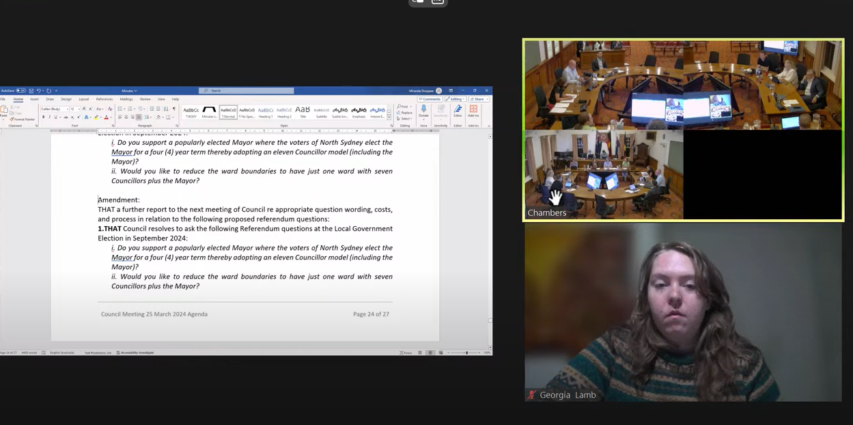This screenshot has height=425, width=853.
Task: Click the Text Effects blue A icon
Action: pos(86,118)
